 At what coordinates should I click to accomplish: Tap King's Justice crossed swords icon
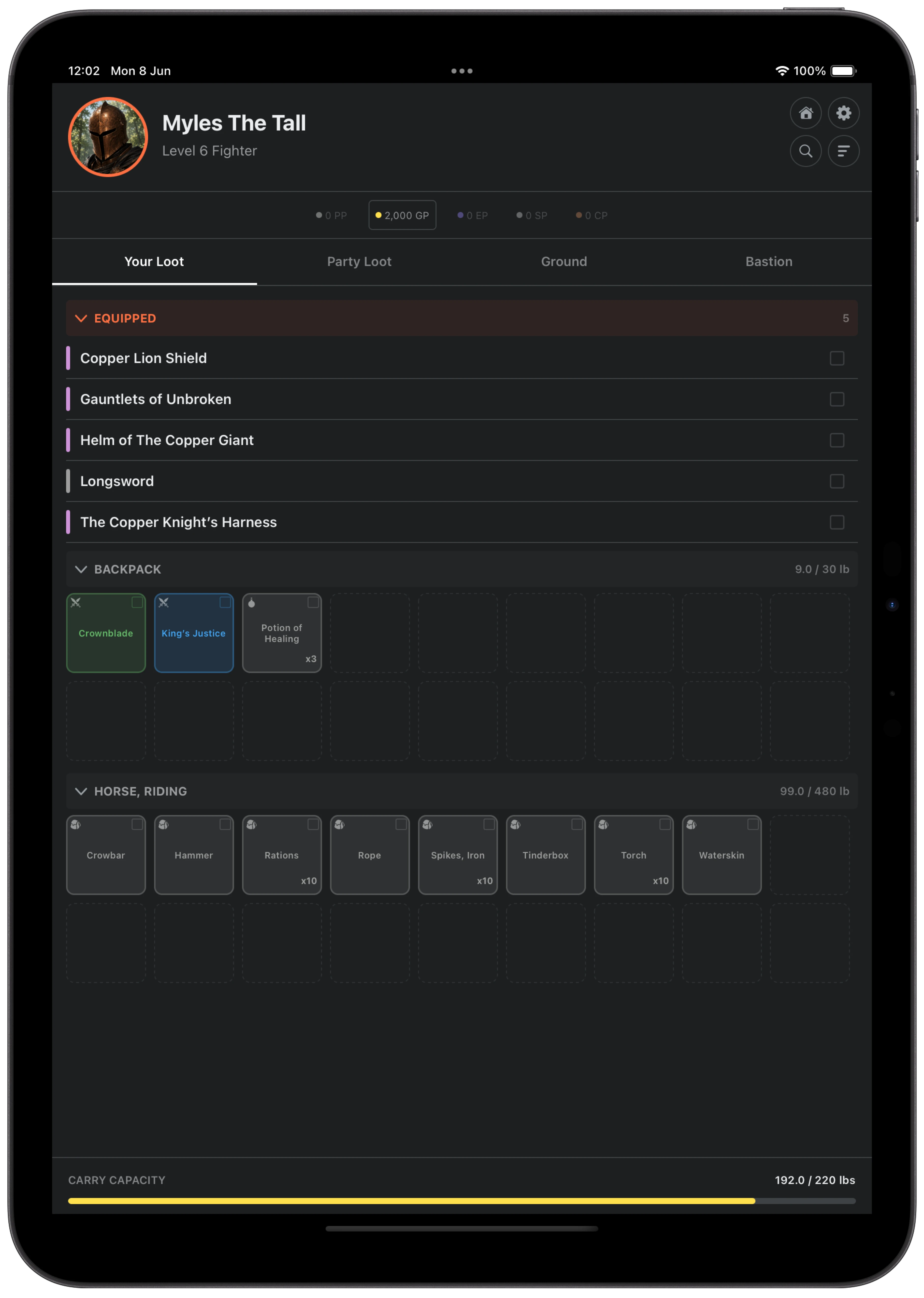[164, 603]
